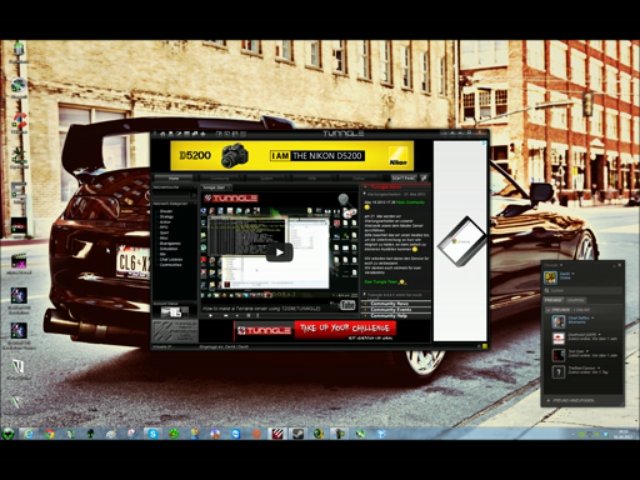The height and width of the screenshot is (480, 640).
Task: Select the first friend's avatar in list
Action: pos(558,321)
